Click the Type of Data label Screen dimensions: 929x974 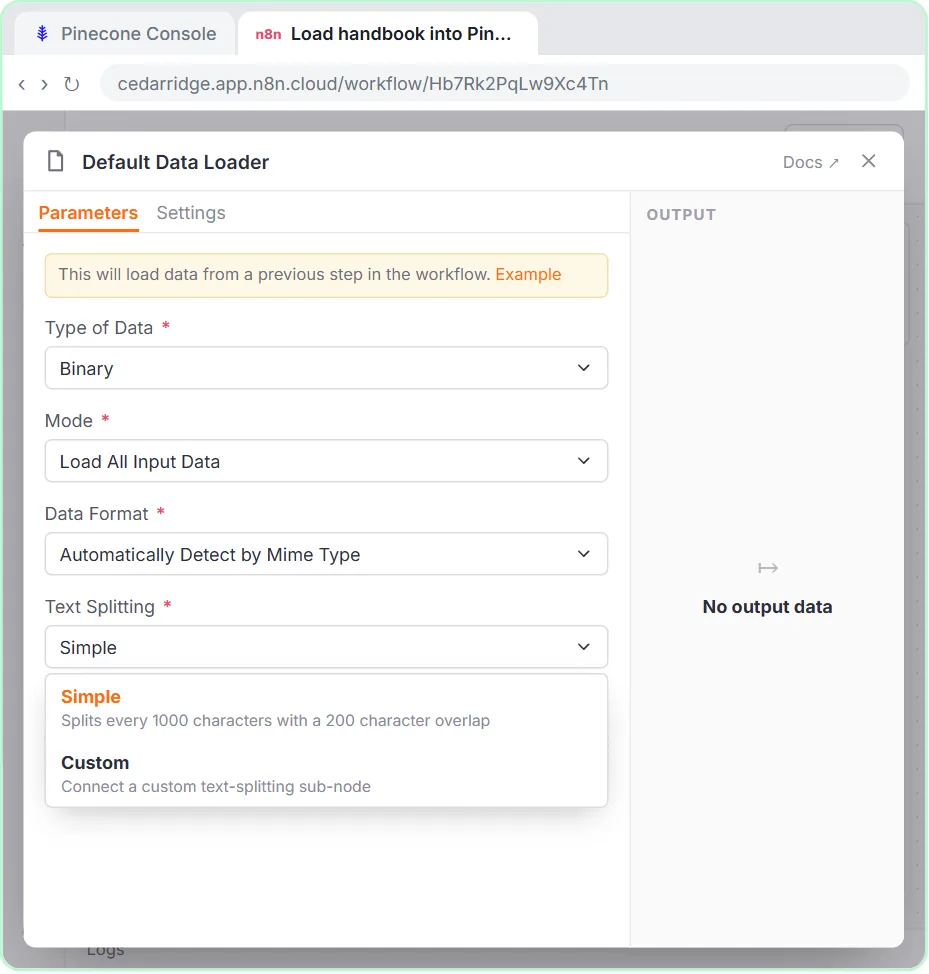pos(99,328)
